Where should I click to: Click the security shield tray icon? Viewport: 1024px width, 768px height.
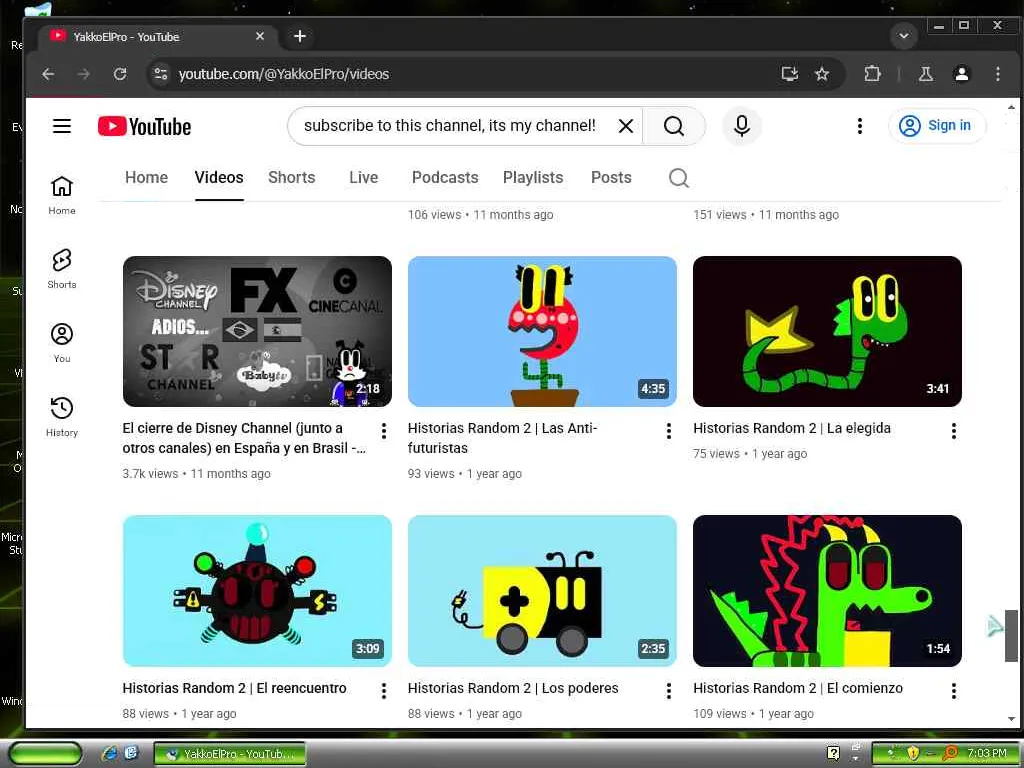tap(913, 754)
